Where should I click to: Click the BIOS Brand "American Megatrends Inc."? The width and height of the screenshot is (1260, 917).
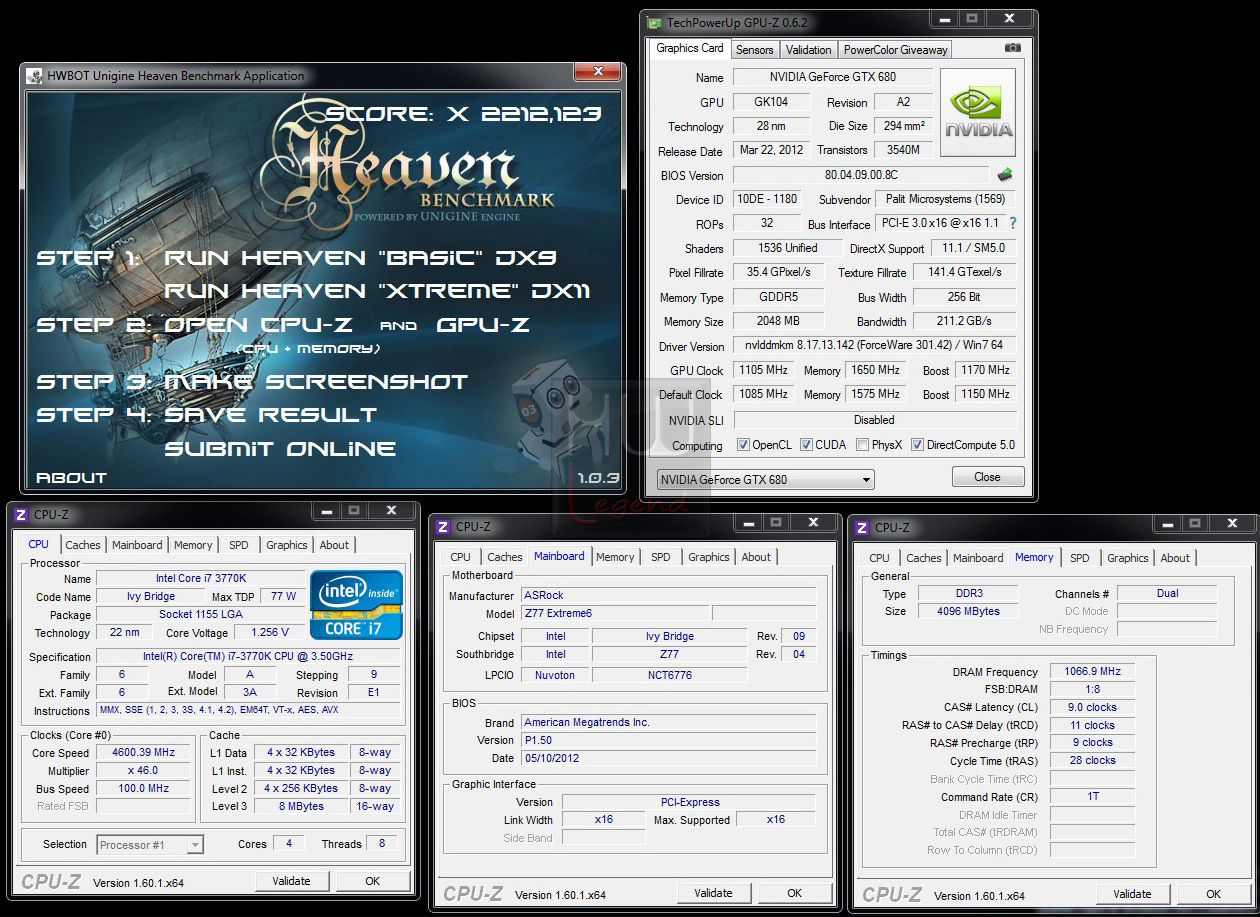pos(669,722)
